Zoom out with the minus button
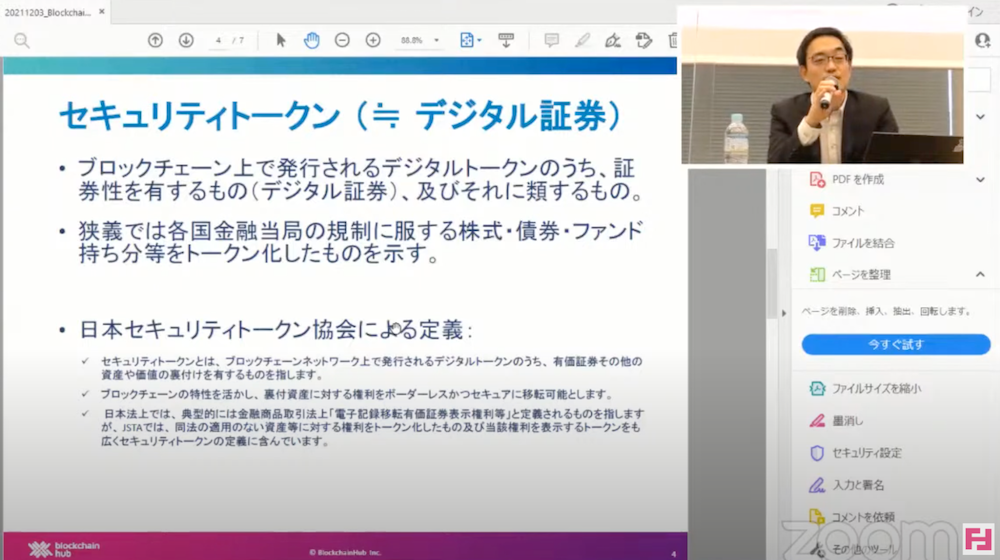This screenshot has height=560, width=1000. pos(342,40)
